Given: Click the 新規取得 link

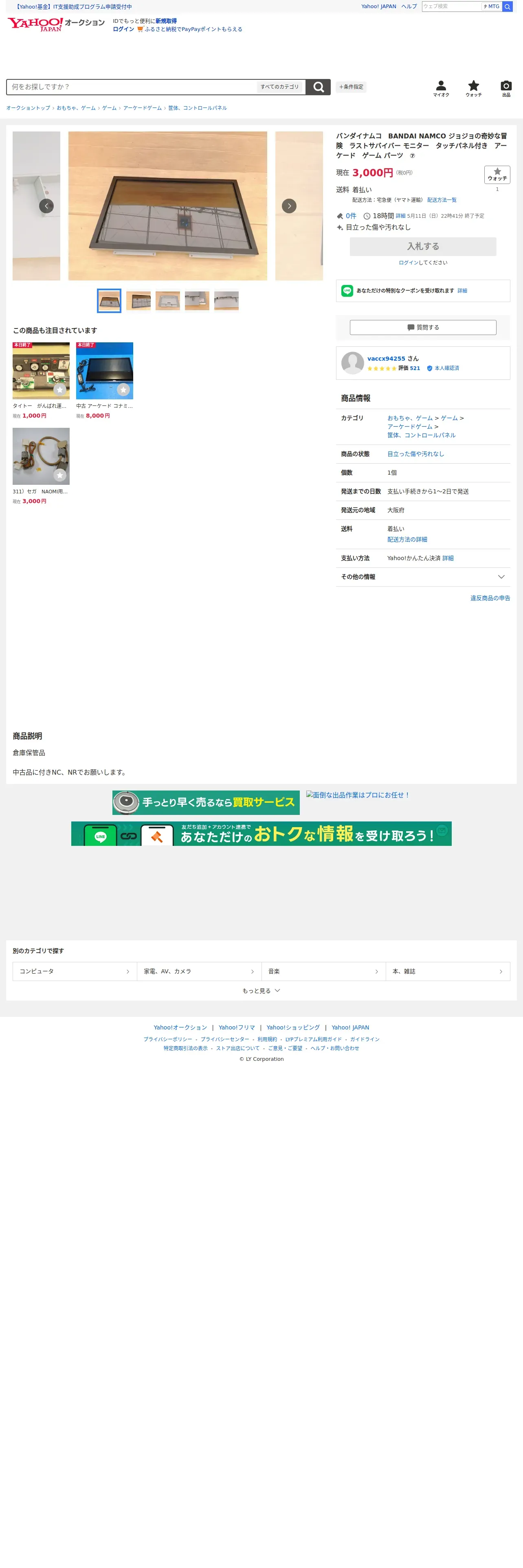Looking at the screenshot, I should (x=166, y=21).
